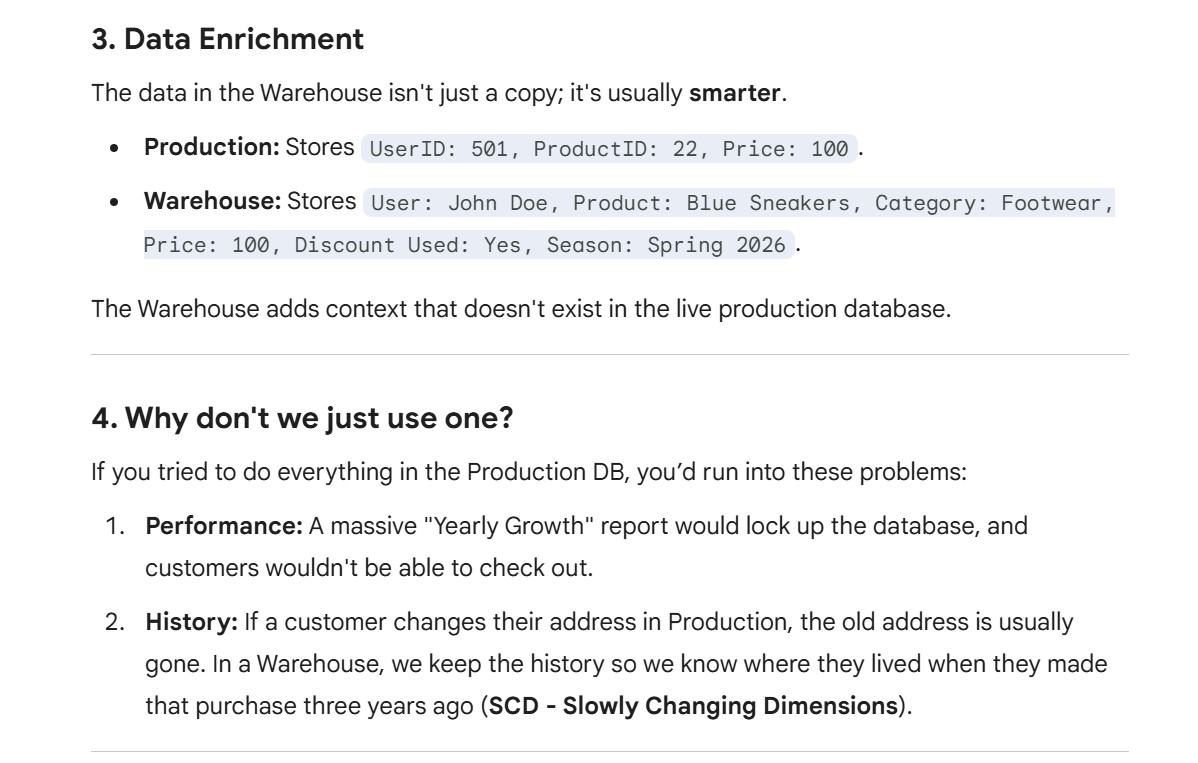This screenshot has width=1198, height=763.
Task: Click the sentence "The Warehouse adds context"
Action: [520, 309]
